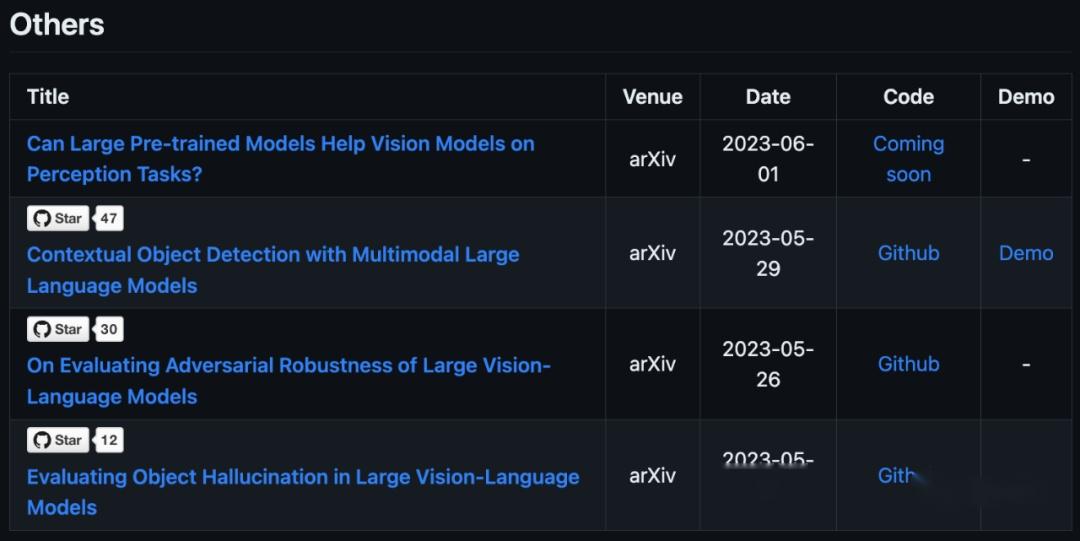Click the star count 47 label
The width and height of the screenshot is (1080, 541).
(x=109, y=218)
